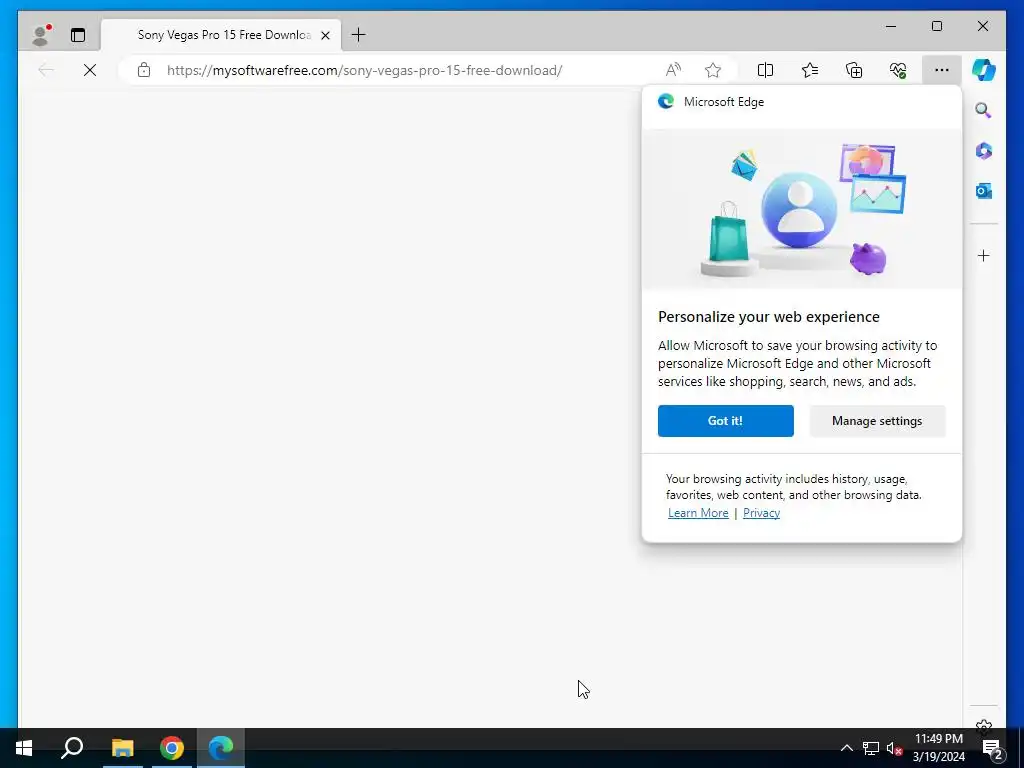Open sidebar settings gear
Image resolution: width=1024 pixels, height=768 pixels.
[x=984, y=725]
